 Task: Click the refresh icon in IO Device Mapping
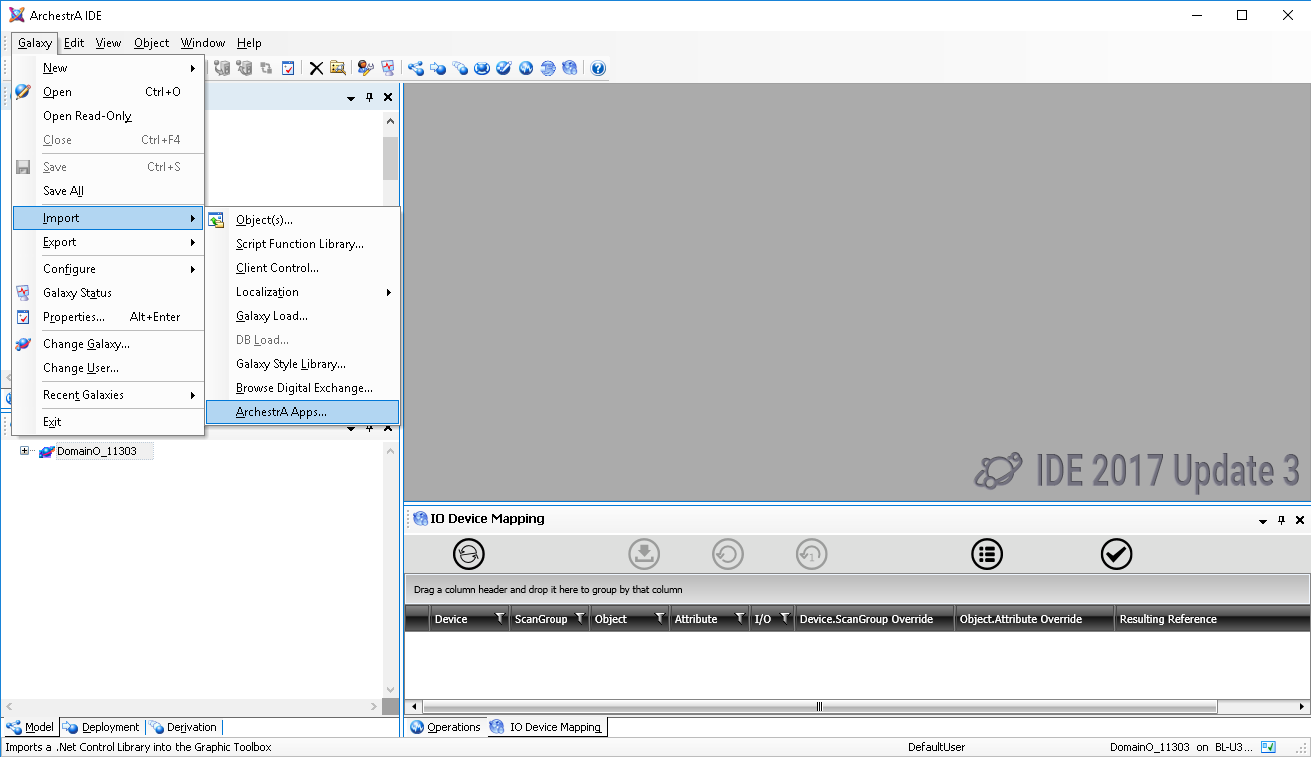468,554
